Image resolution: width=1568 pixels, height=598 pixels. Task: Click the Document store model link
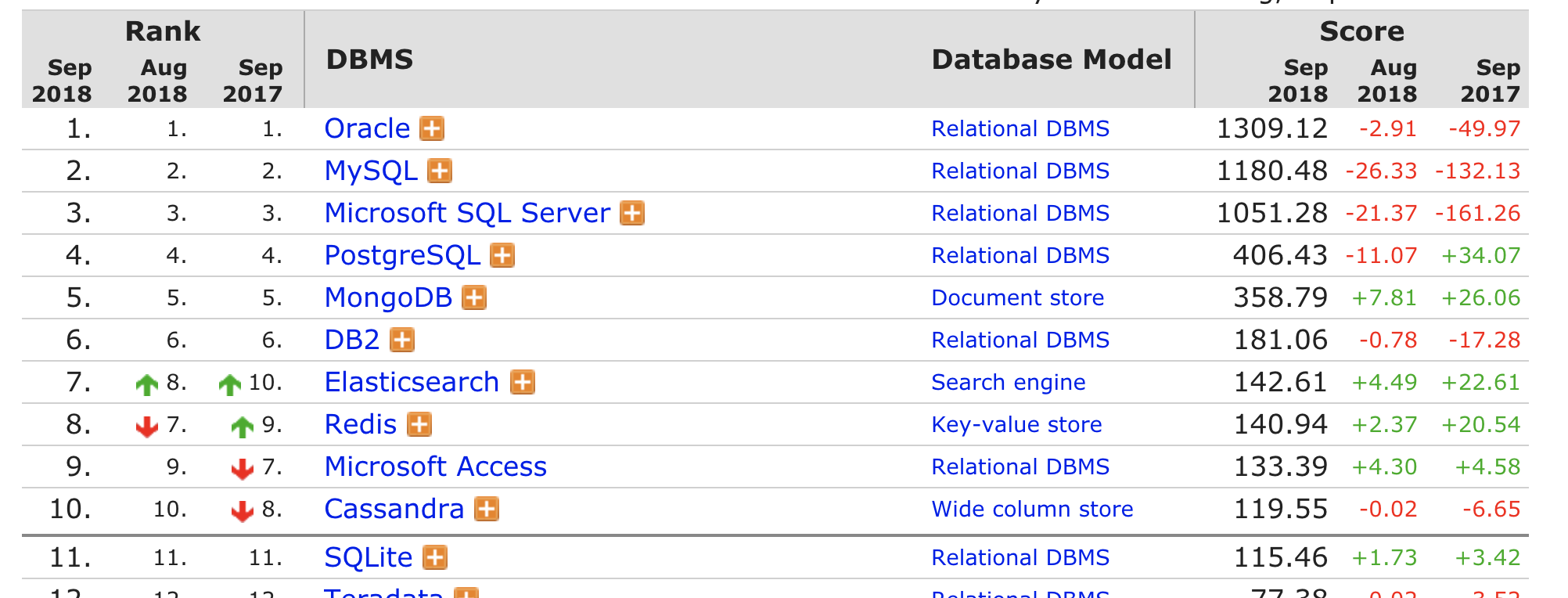click(x=1017, y=297)
